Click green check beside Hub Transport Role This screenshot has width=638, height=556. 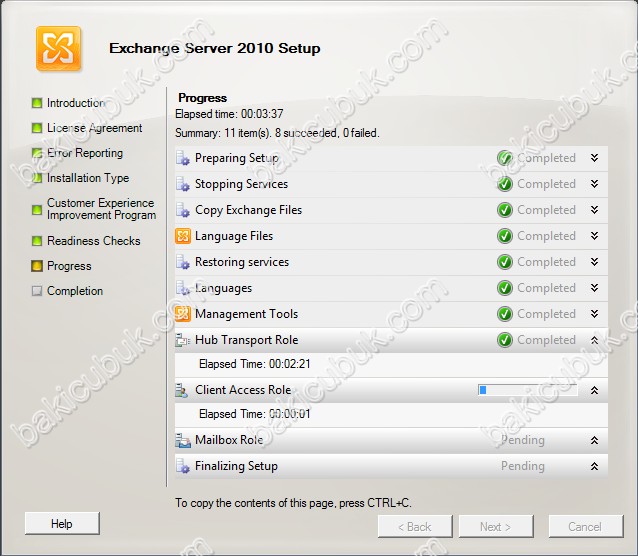coord(505,340)
